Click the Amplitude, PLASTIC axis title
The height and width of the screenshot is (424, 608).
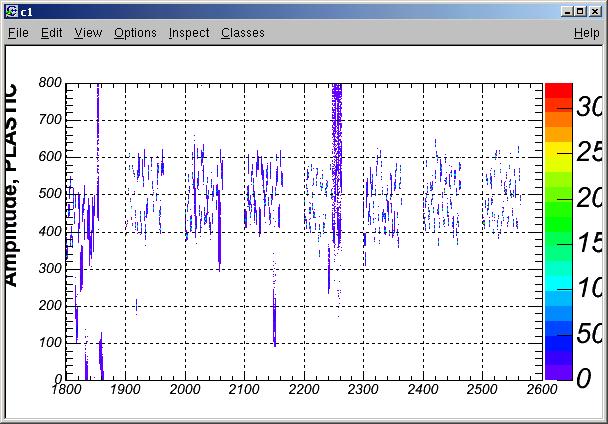(11, 185)
